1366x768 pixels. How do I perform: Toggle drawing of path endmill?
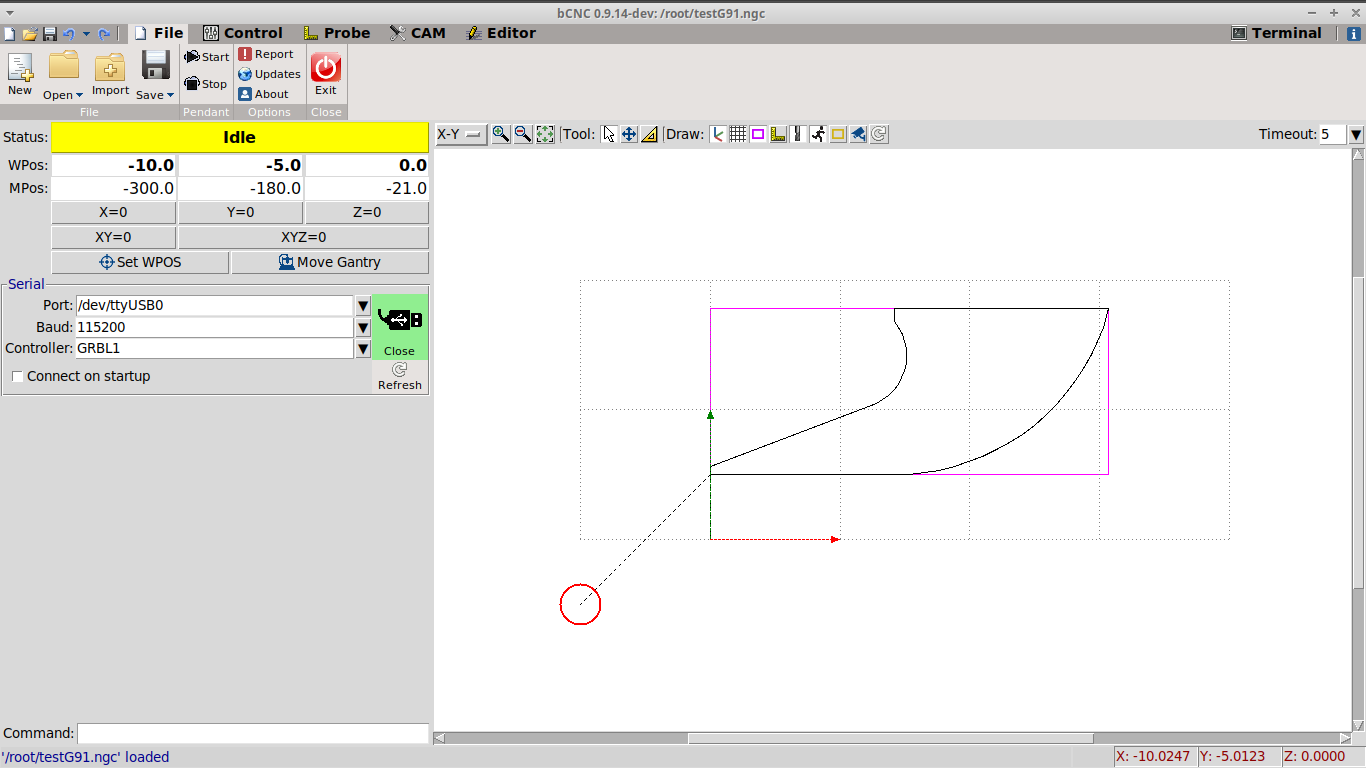click(798, 134)
